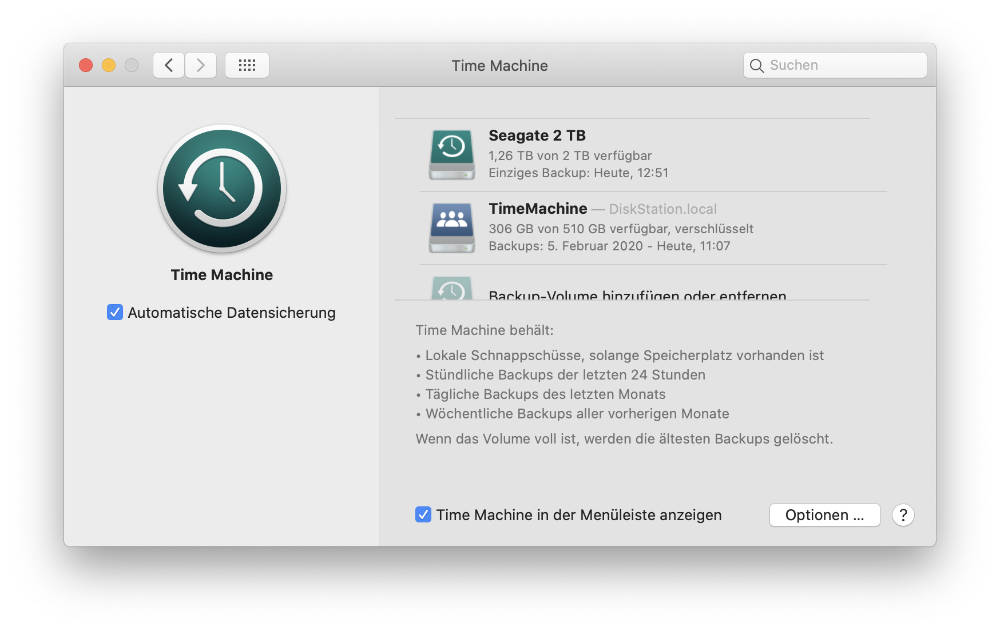This screenshot has width=1000, height=631.
Task: Click 'Tägliche Backups des letzten Monats'
Action: pyautogui.click(x=541, y=394)
